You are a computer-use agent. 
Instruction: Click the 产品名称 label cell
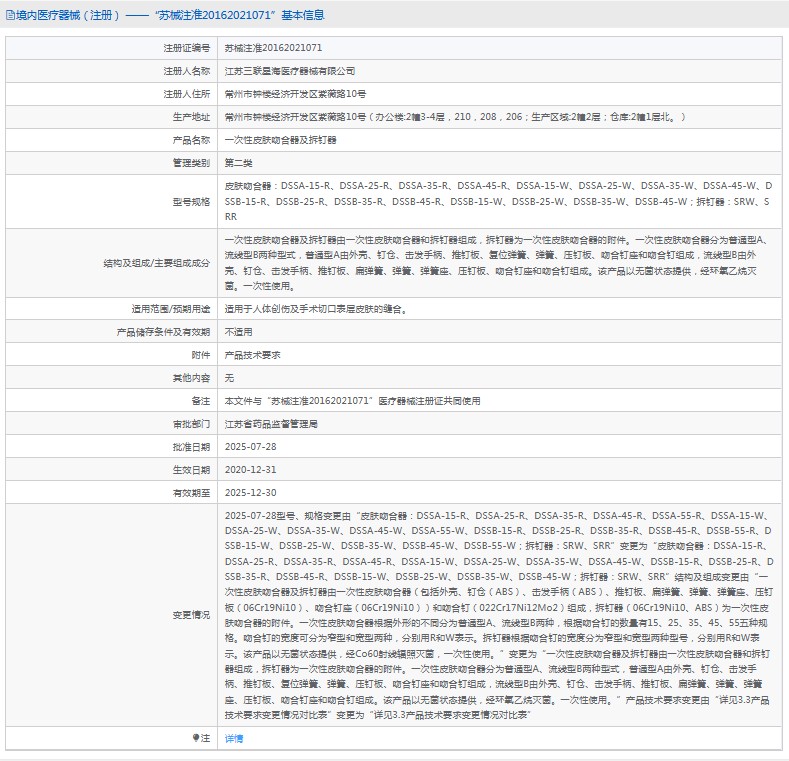point(111,140)
